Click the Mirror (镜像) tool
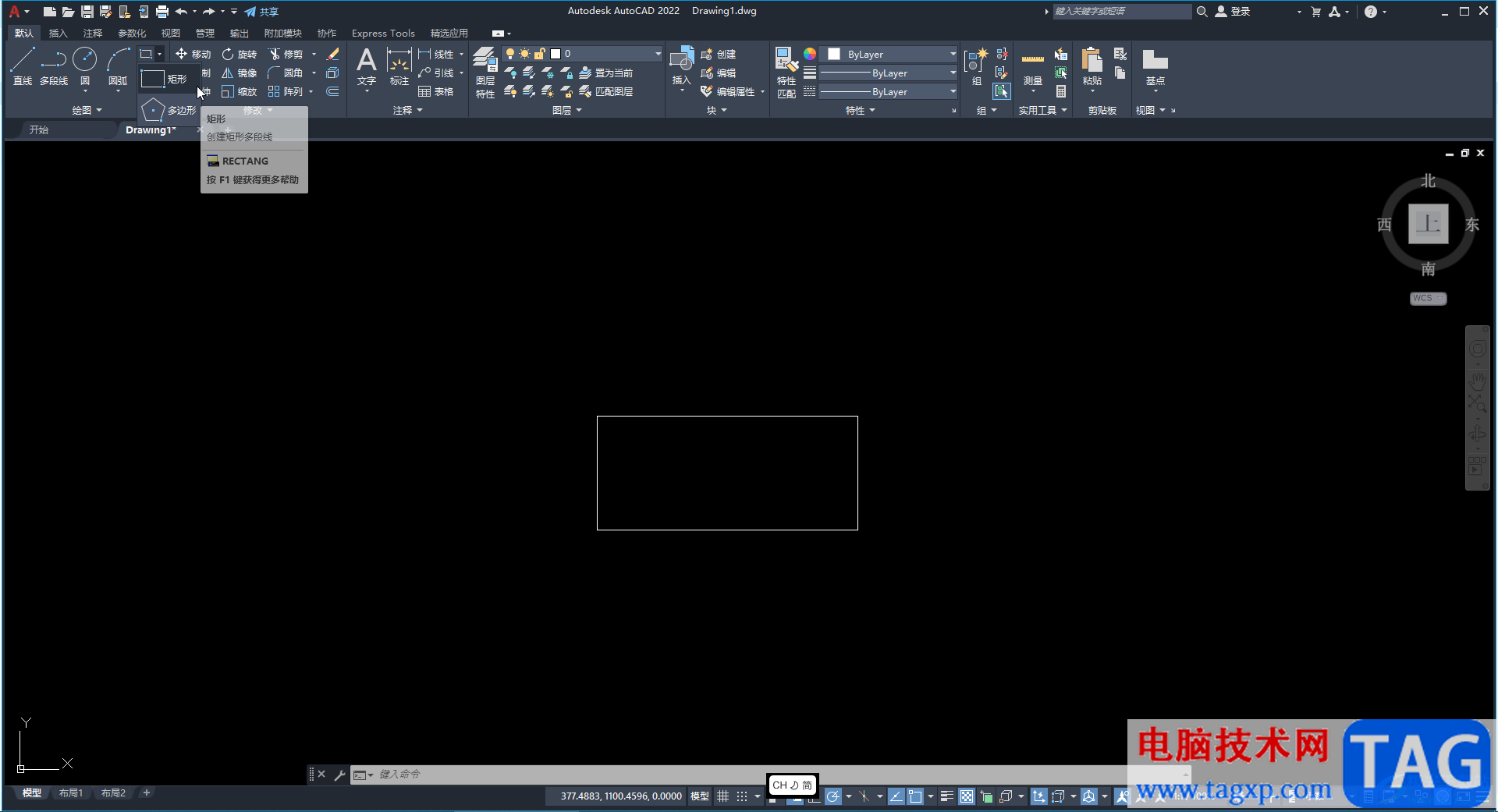1498x812 pixels. point(239,73)
